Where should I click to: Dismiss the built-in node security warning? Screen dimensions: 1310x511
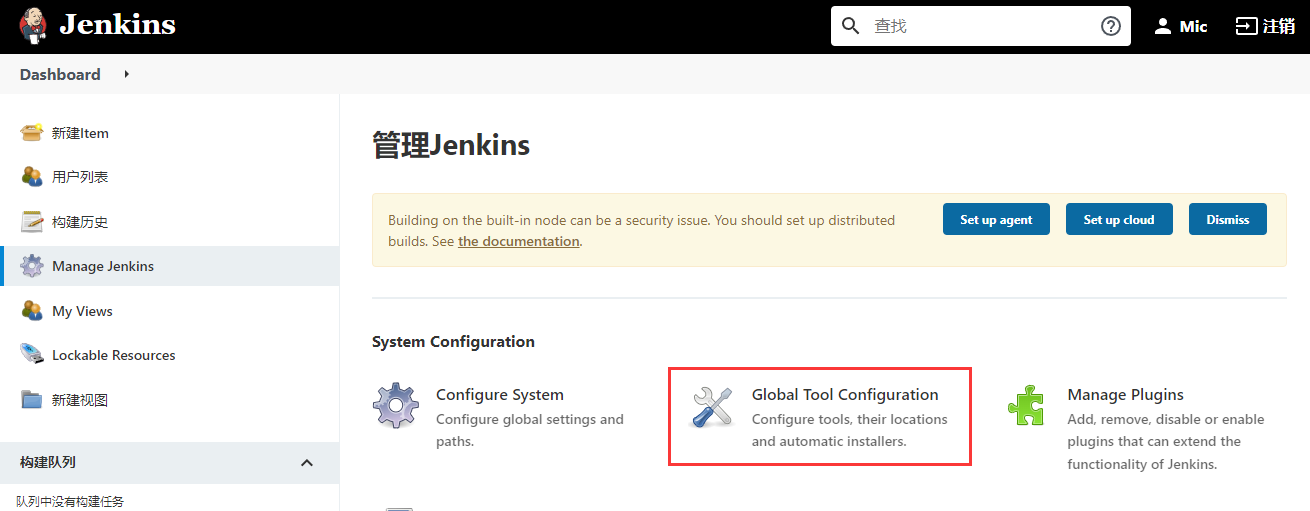coord(1227,219)
